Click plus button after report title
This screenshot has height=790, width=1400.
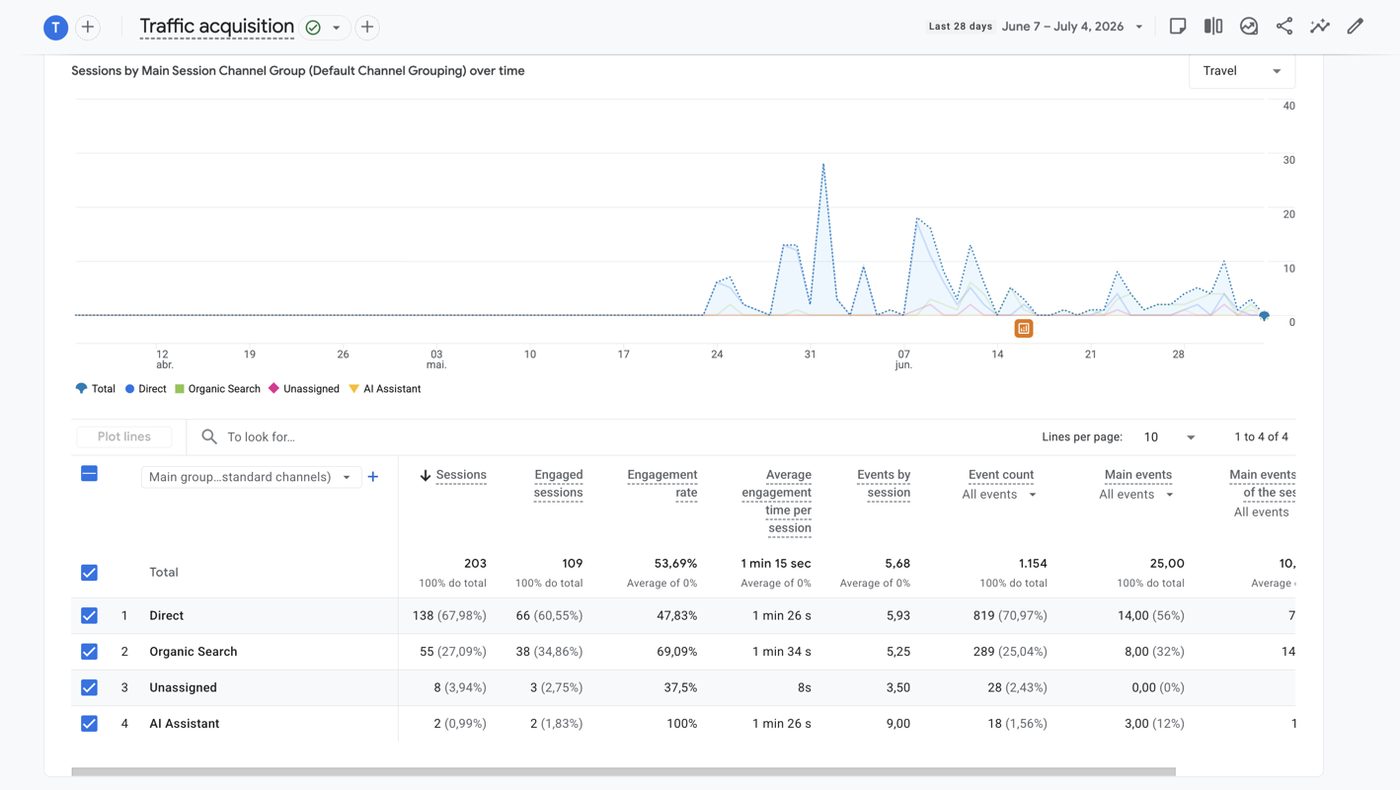[x=367, y=27]
